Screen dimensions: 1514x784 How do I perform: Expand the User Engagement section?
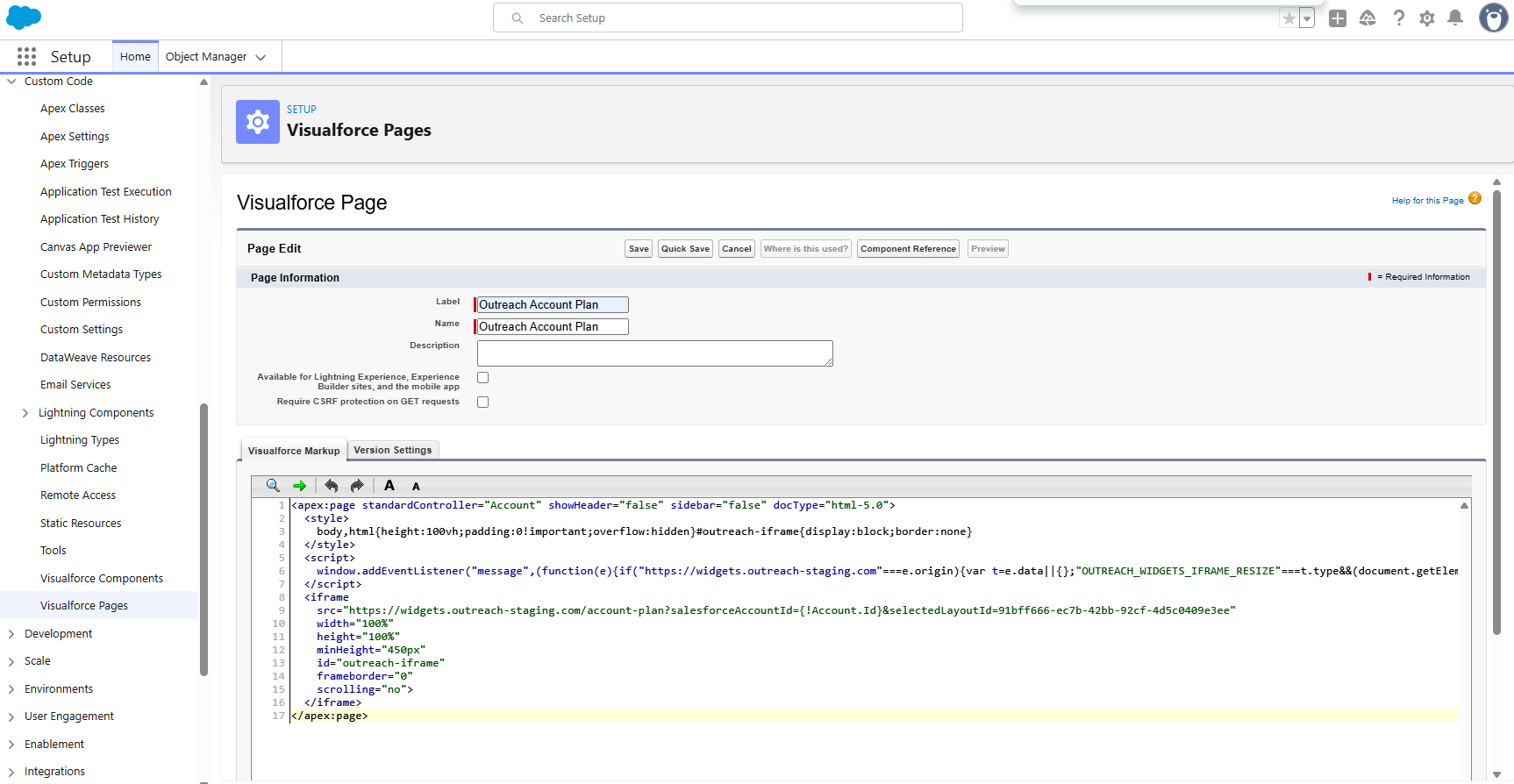(x=11, y=716)
